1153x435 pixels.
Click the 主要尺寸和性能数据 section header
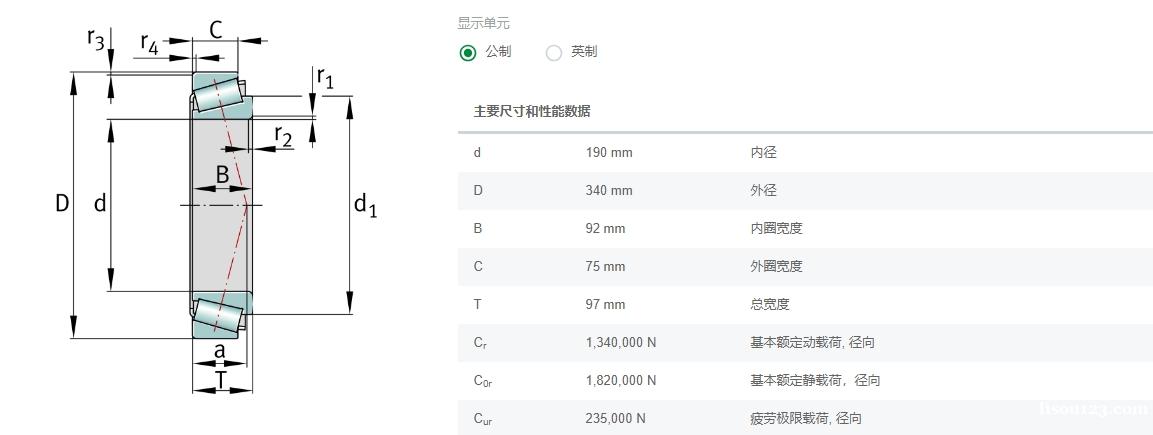pyautogui.click(x=532, y=112)
